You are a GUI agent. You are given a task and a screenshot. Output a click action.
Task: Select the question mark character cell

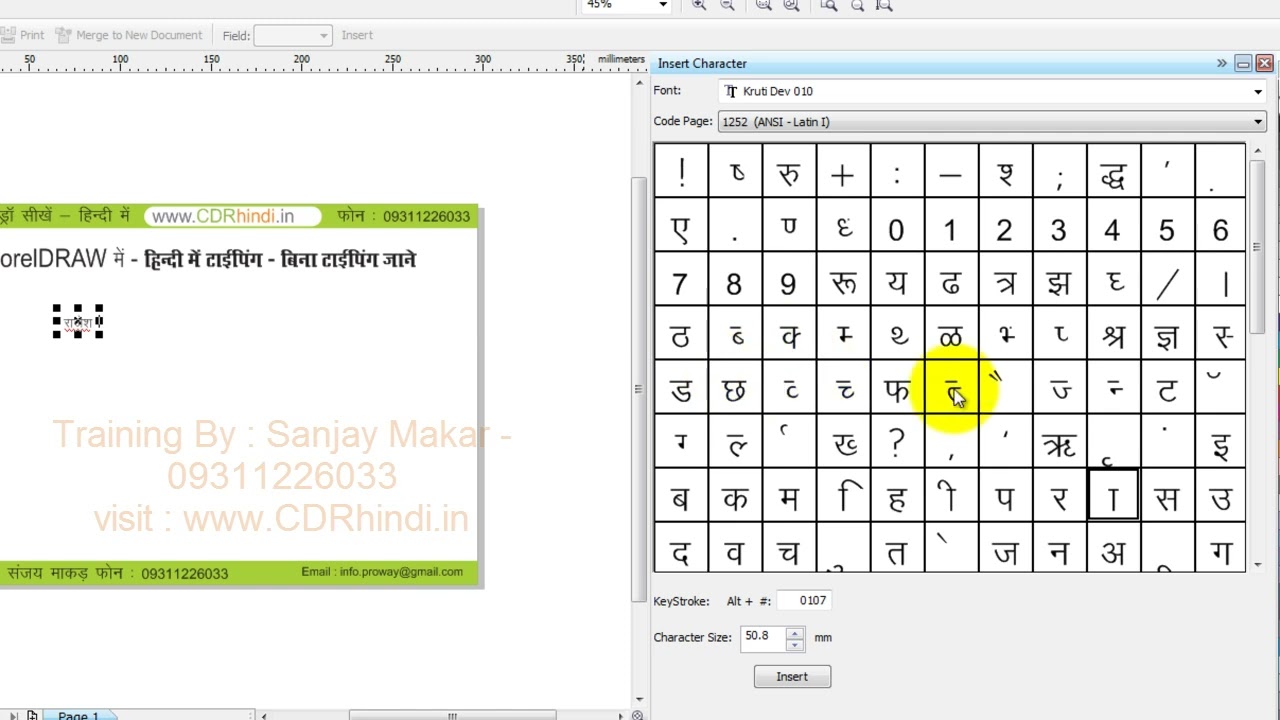tap(897, 442)
